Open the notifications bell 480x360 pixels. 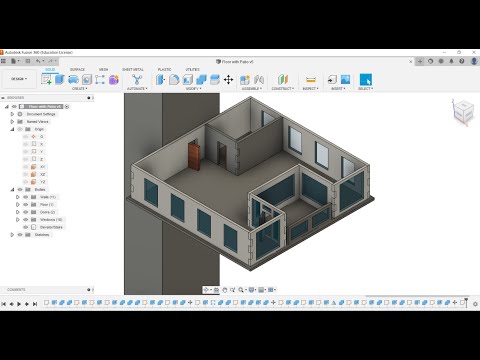tap(451, 61)
